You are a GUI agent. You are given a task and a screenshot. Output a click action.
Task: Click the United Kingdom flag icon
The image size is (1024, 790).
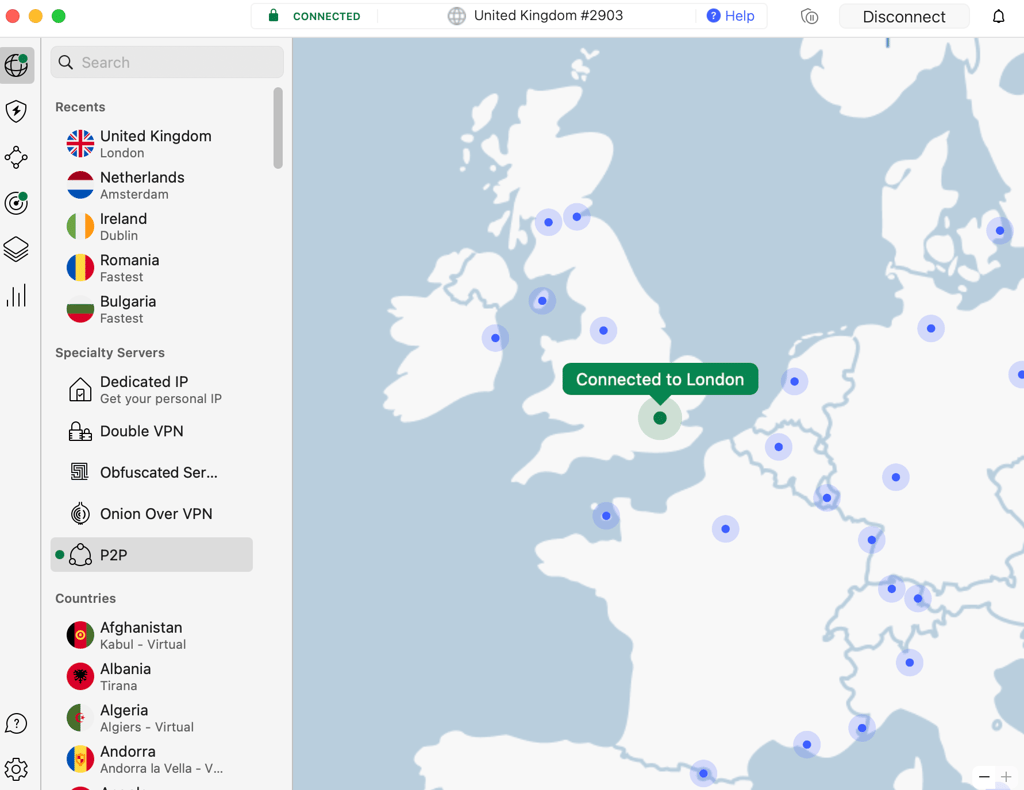[80, 144]
